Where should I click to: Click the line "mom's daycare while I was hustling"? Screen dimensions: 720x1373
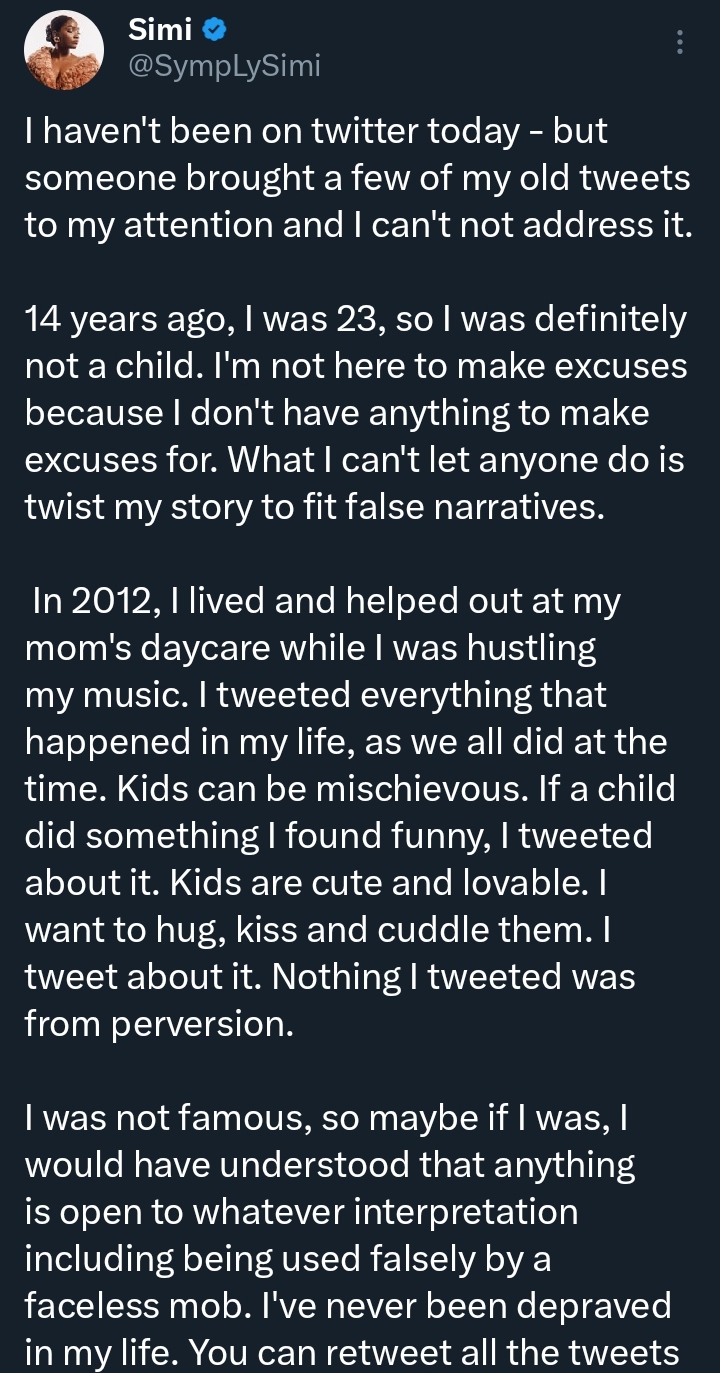pos(310,648)
